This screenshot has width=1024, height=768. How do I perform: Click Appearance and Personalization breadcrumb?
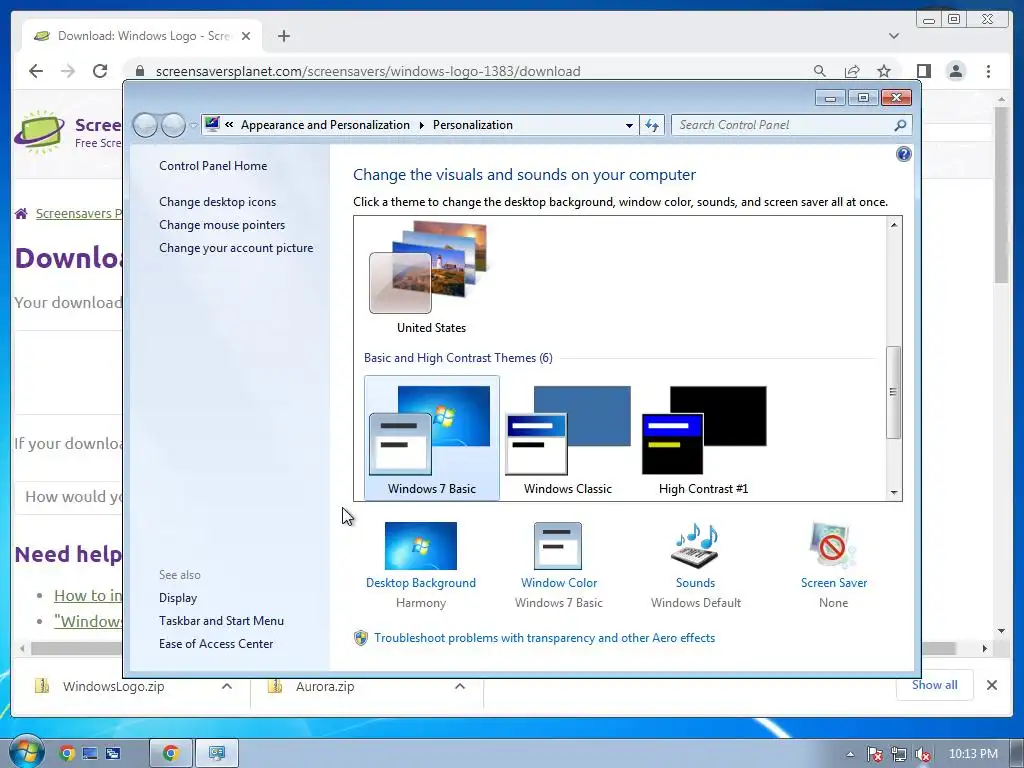click(x=325, y=125)
